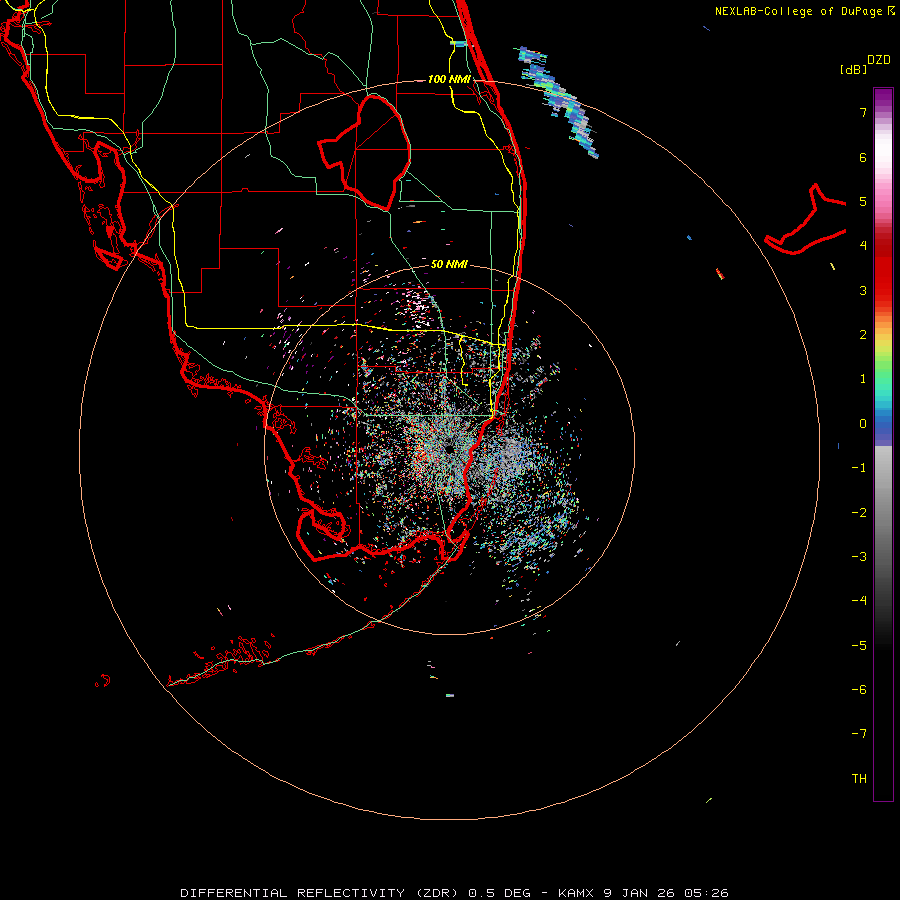This screenshot has height=900, width=900.
Task: Click the 4 value on color scale
Action: 863,246
